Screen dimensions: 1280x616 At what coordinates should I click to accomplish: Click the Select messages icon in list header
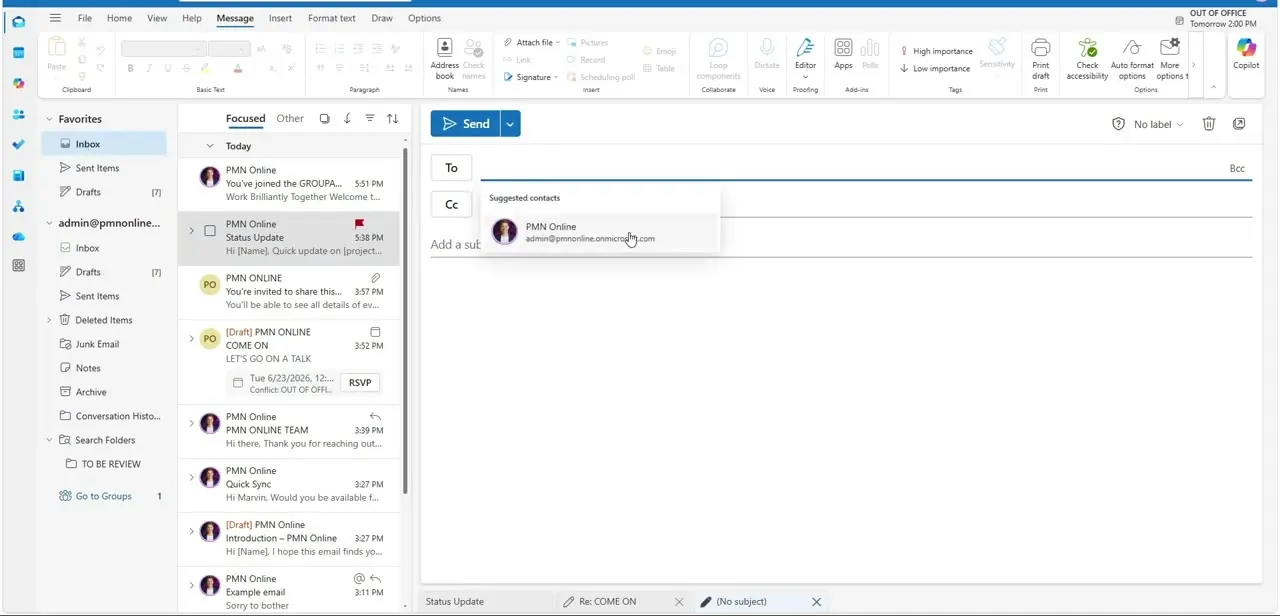(324, 119)
